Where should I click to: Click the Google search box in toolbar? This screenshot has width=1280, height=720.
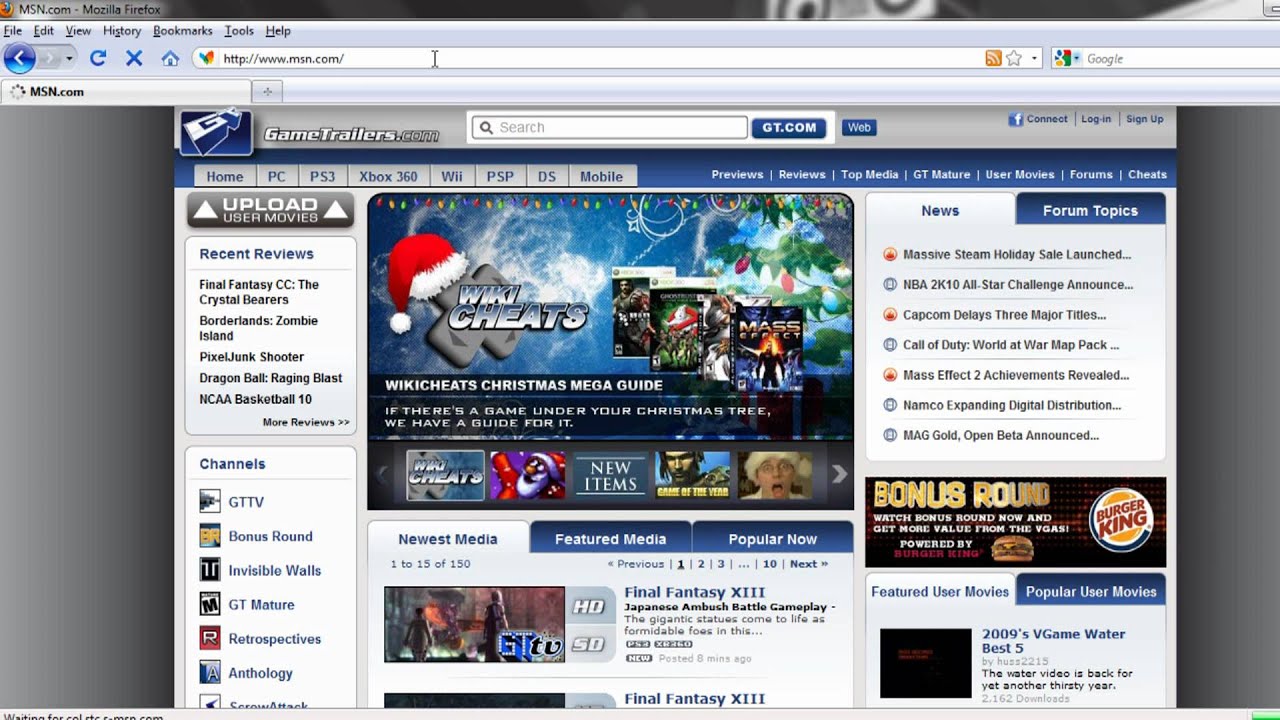click(1180, 59)
